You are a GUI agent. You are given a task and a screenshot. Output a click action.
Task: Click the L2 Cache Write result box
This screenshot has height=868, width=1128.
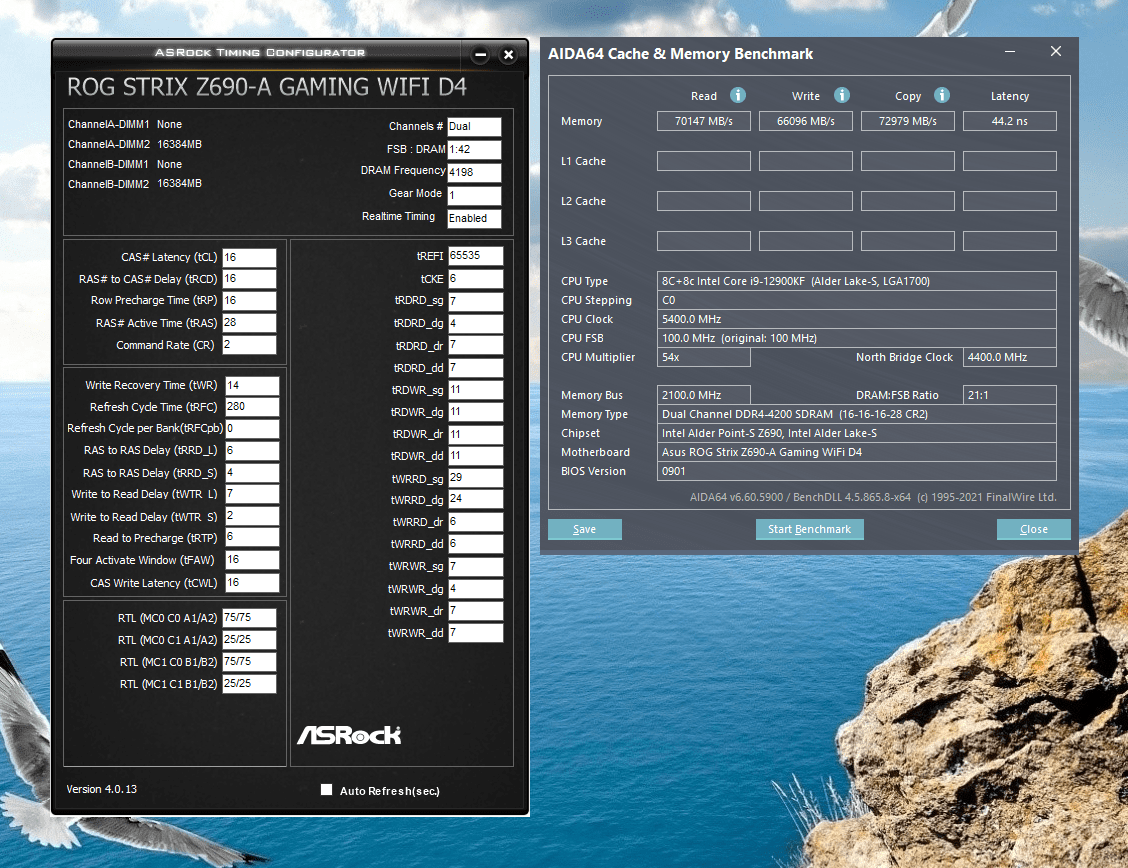point(806,201)
